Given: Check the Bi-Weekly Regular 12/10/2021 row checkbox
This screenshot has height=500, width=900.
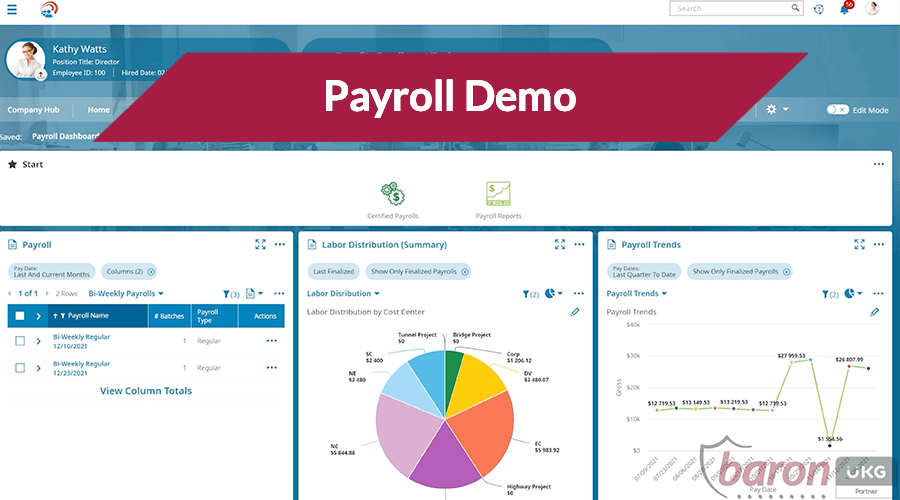Looking at the screenshot, I should point(20,341).
